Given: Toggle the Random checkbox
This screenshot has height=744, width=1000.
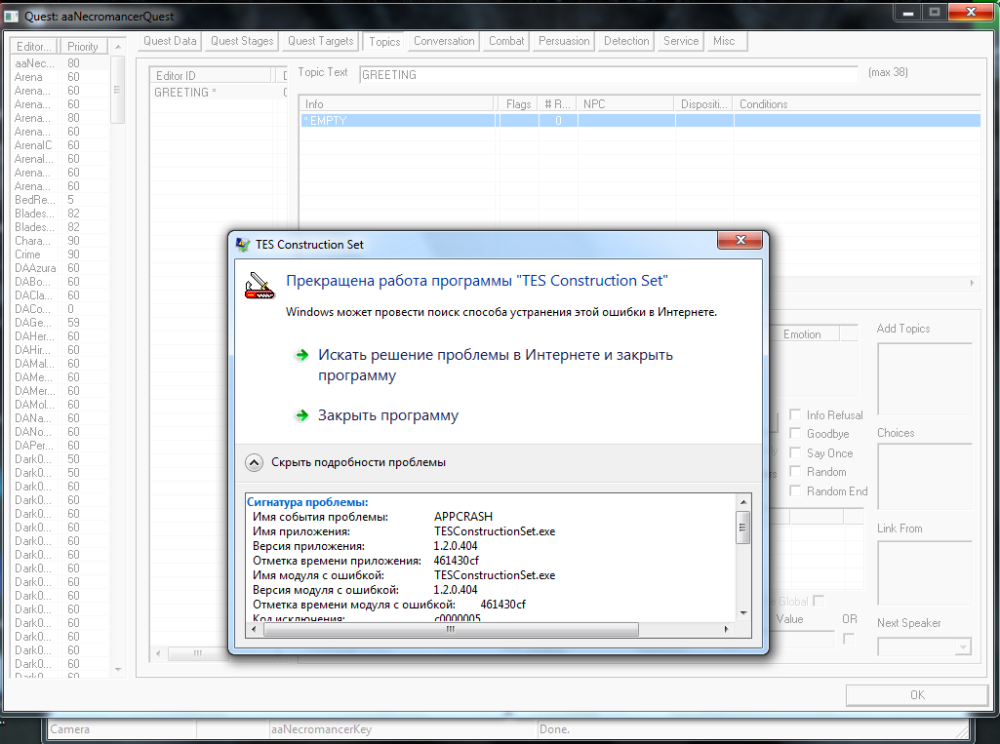Looking at the screenshot, I should point(795,471).
